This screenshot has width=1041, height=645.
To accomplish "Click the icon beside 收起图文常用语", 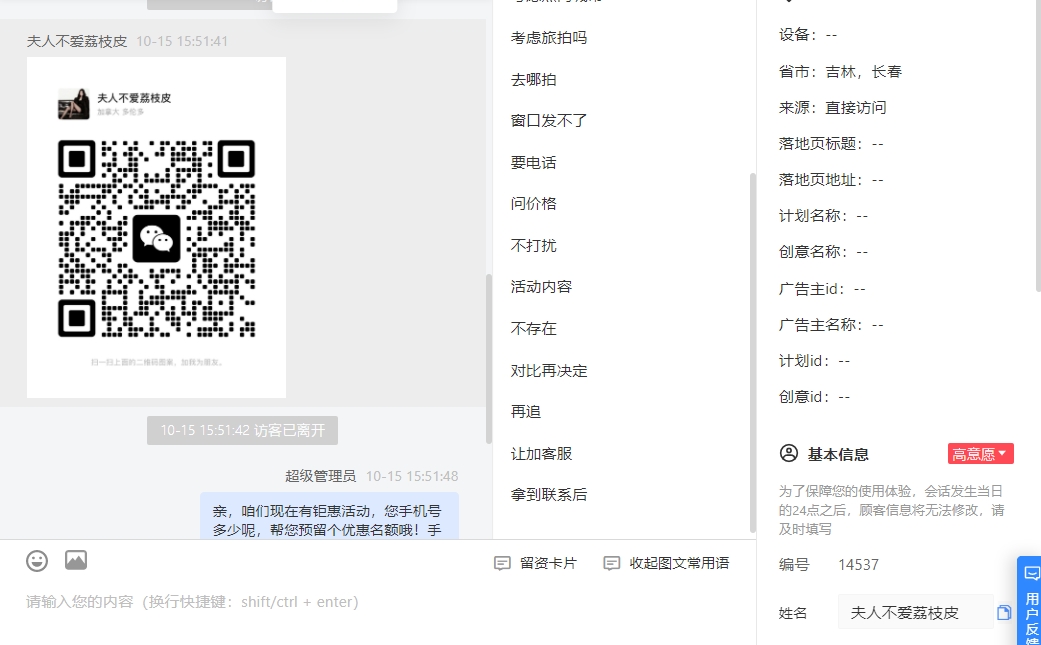I will (611, 563).
